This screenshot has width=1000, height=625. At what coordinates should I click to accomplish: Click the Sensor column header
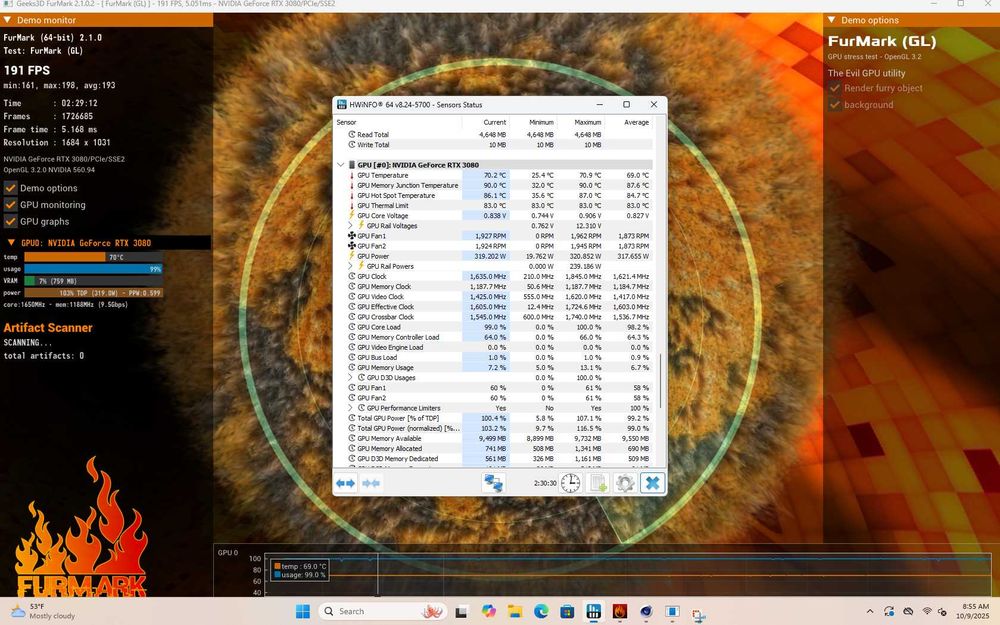click(346, 122)
